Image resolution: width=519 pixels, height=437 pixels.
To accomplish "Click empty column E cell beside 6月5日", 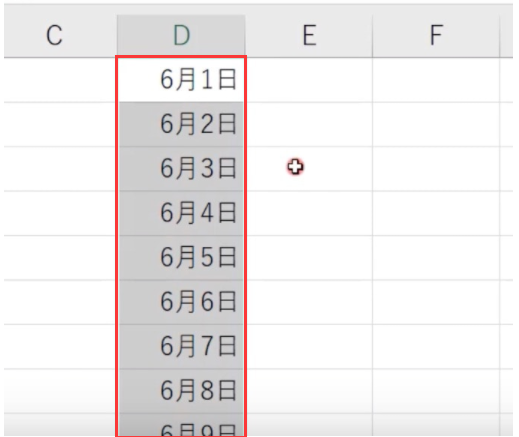I will (309, 258).
